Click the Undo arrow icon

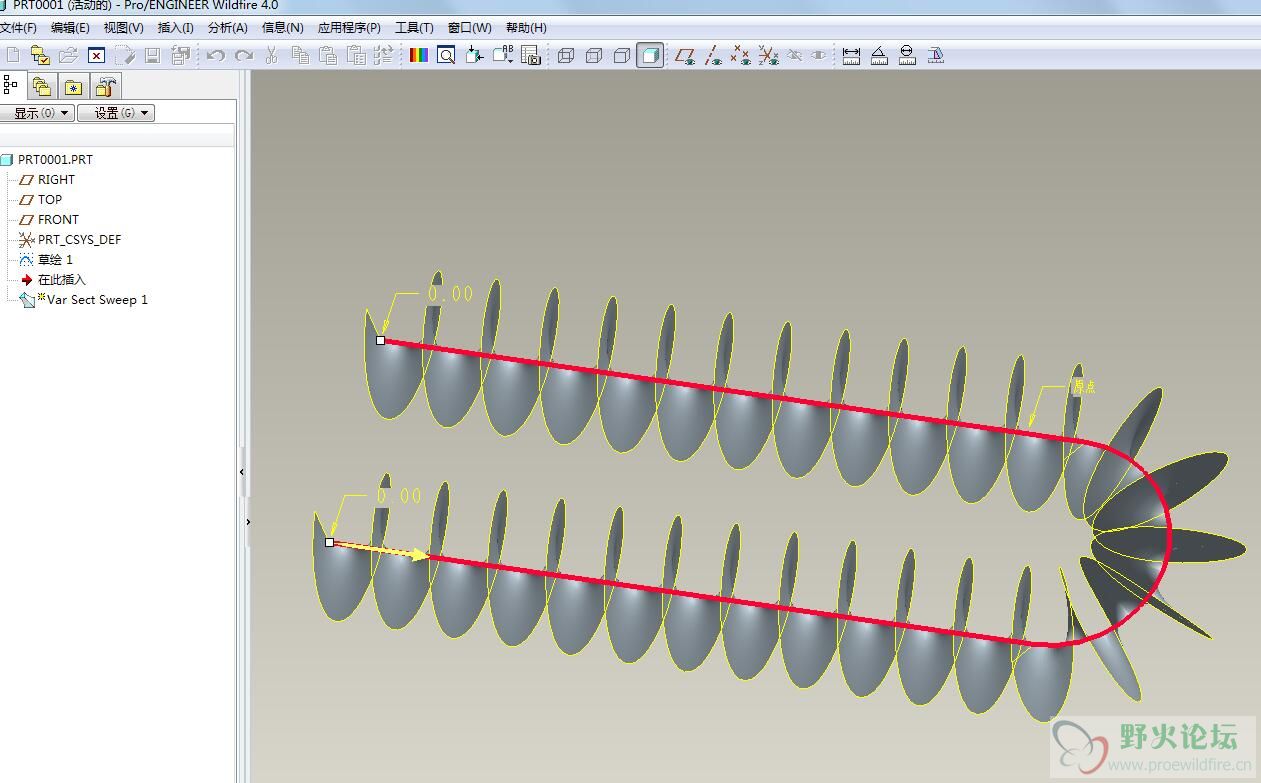(215, 55)
